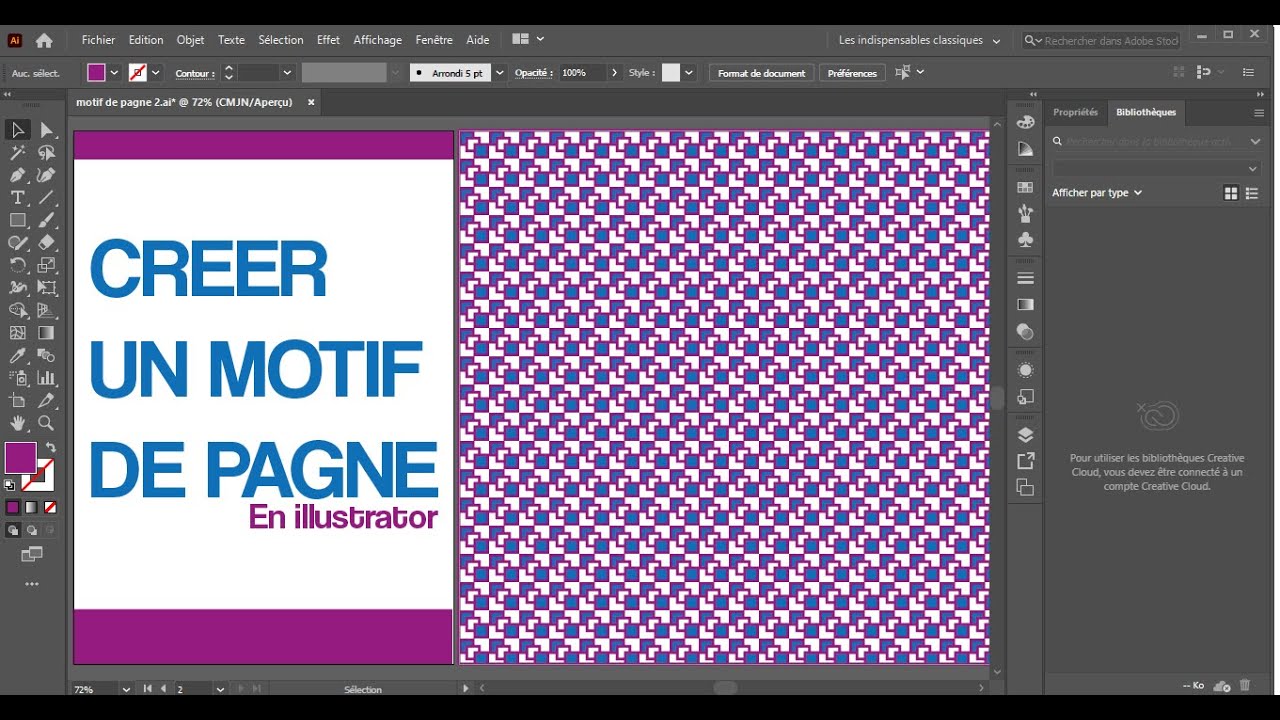
Task: Select the Shape Builder tool
Action: tap(17, 311)
